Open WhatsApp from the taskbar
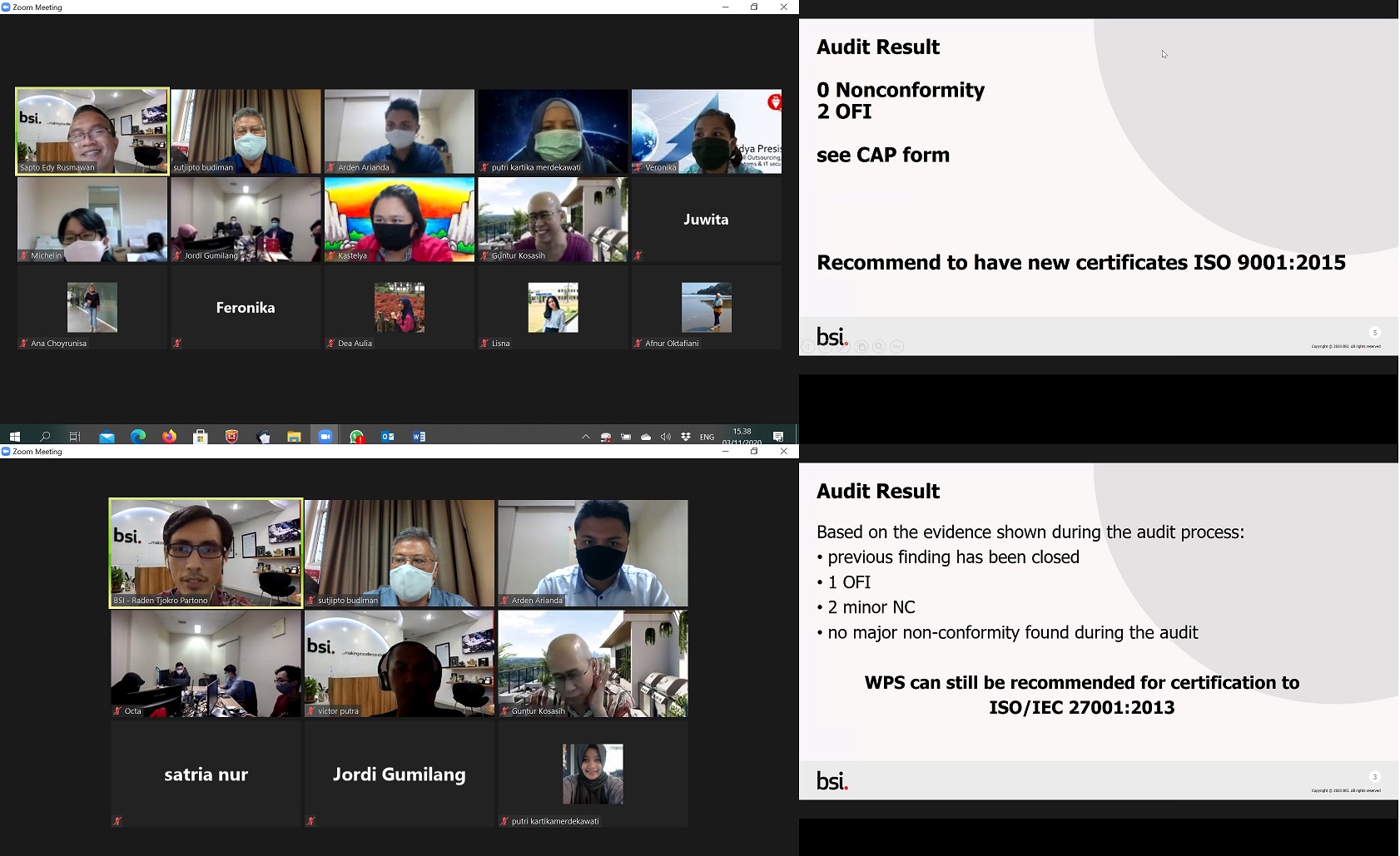 (x=356, y=436)
